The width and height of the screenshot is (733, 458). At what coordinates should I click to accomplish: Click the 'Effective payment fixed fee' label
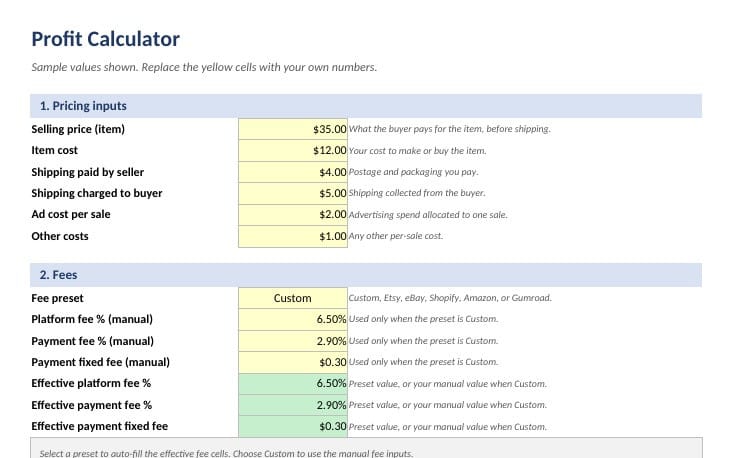point(100,426)
